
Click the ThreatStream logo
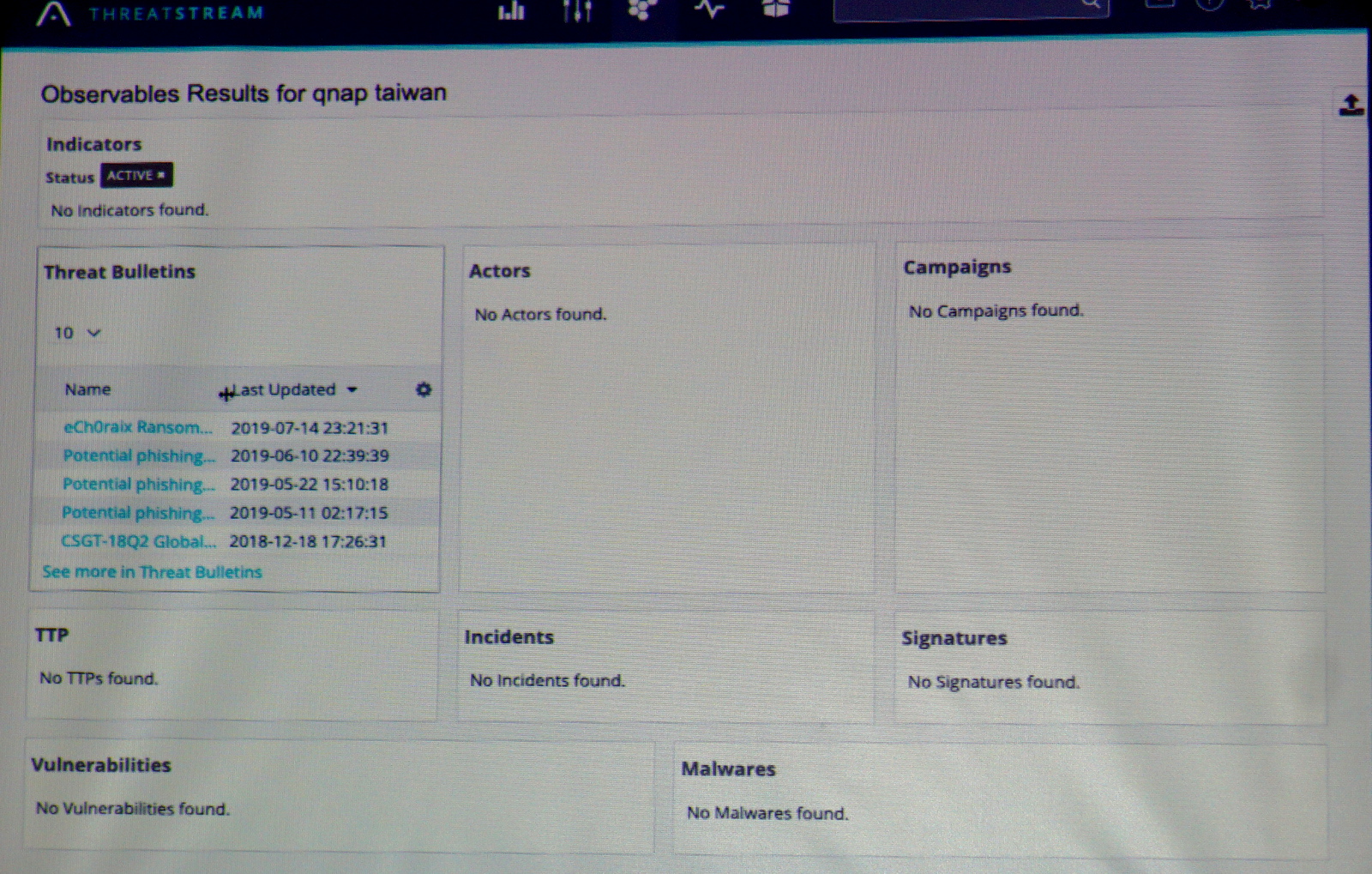coord(150,13)
